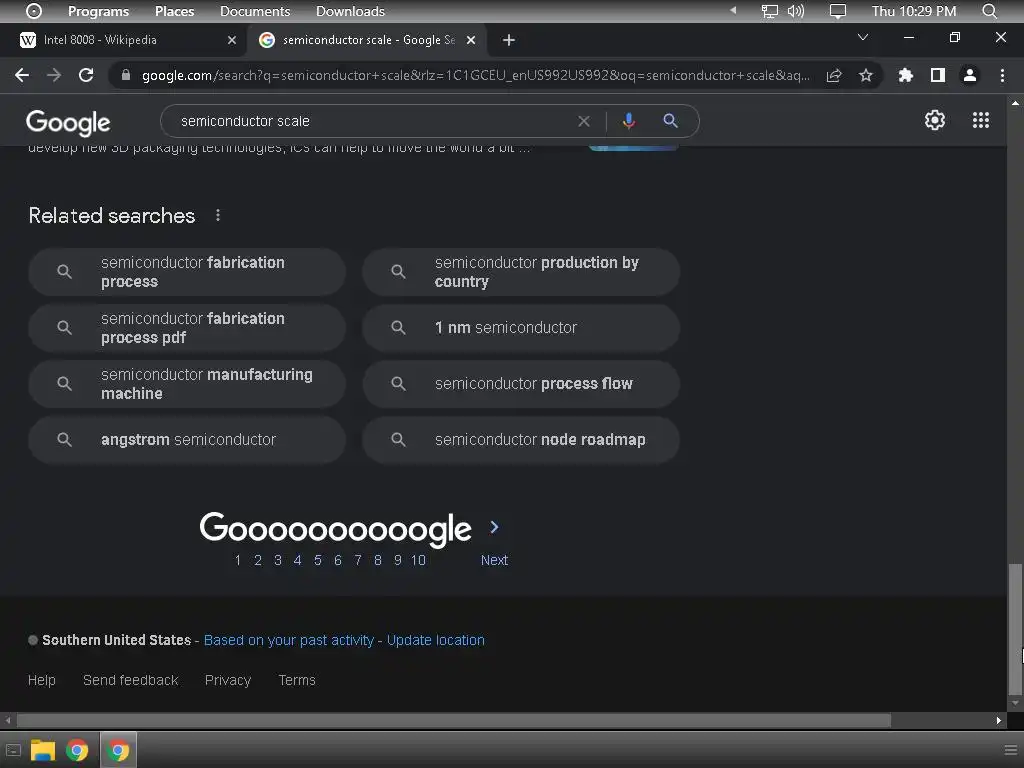Image resolution: width=1024 pixels, height=768 pixels.
Task: Clear the search box with the X
Action: [x=584, y=121]
